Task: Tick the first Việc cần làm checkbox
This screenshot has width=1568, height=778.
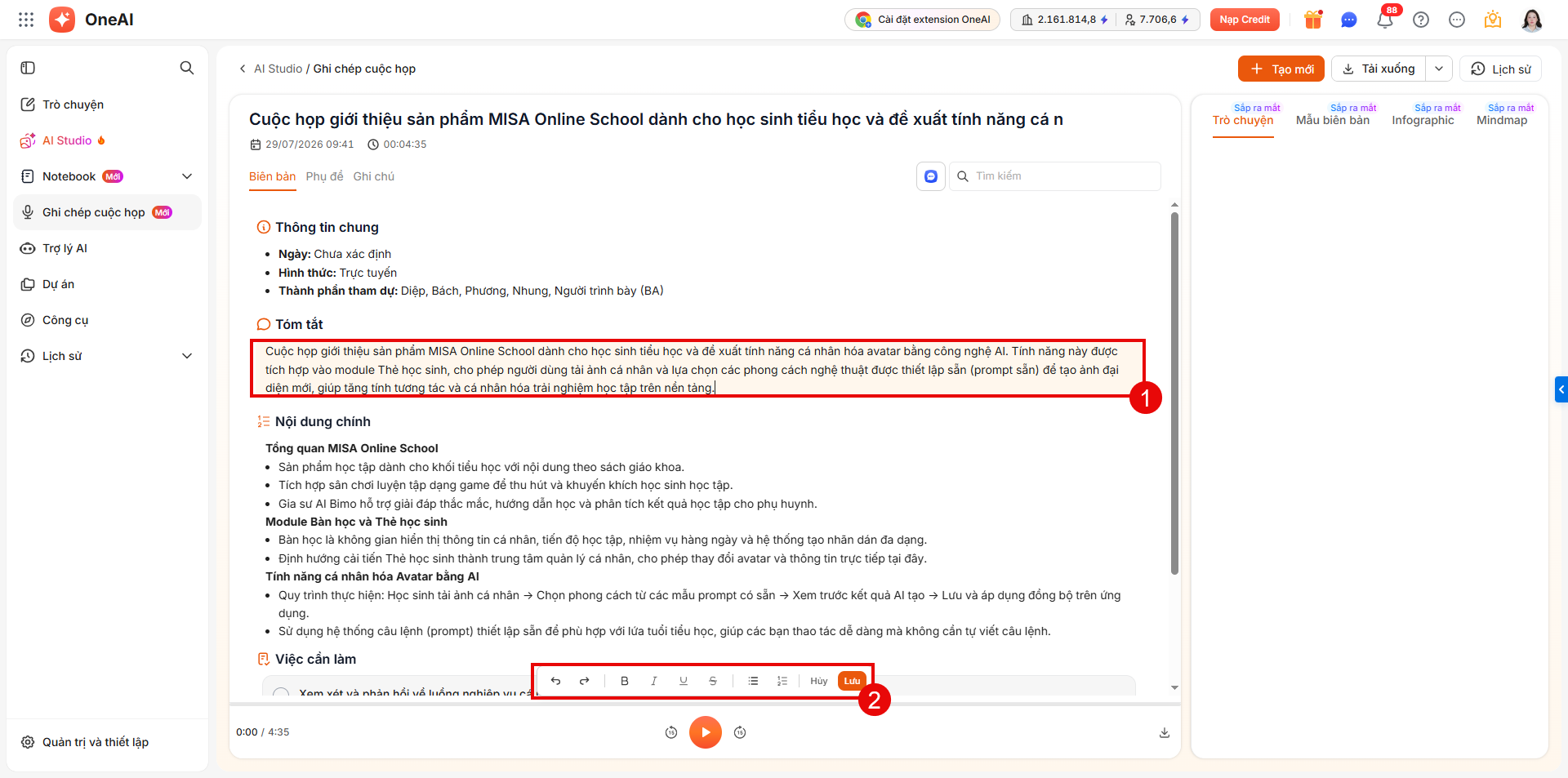Action: (x=282, y=693)
